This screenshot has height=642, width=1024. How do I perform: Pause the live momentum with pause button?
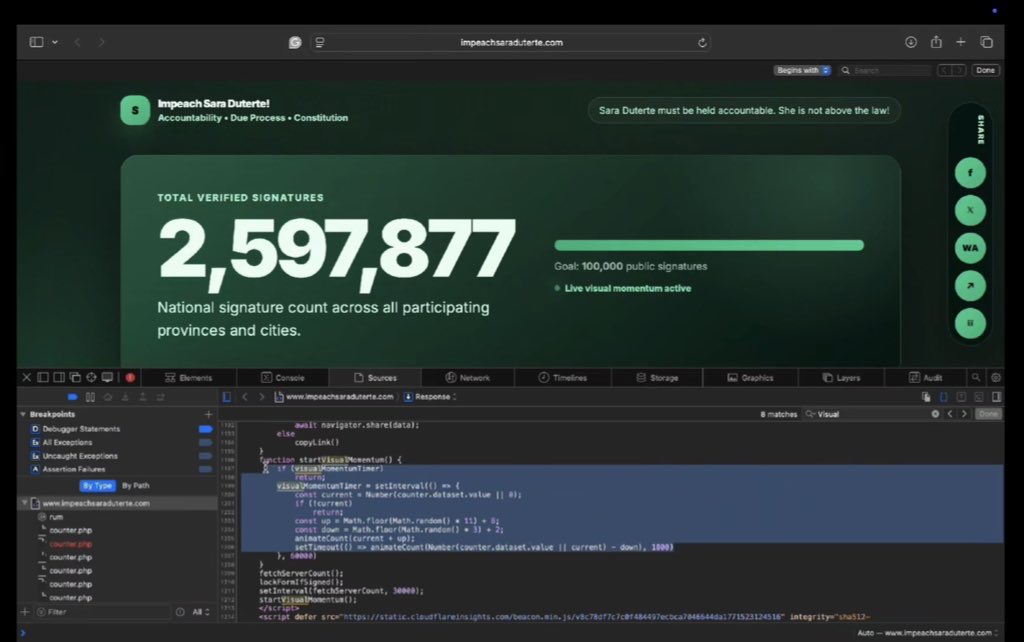click(970, 323)
